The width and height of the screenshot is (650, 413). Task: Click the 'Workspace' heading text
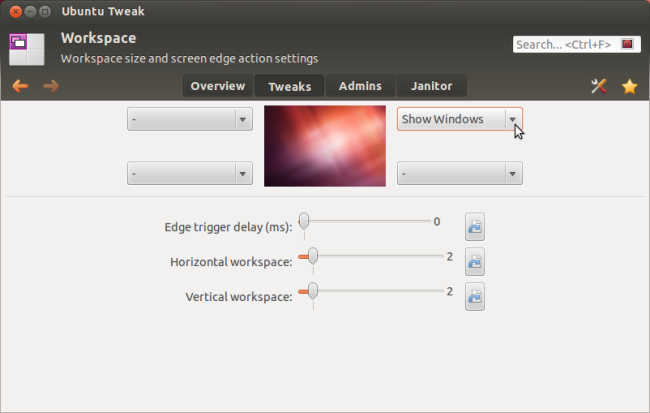[x=99, y=38]
